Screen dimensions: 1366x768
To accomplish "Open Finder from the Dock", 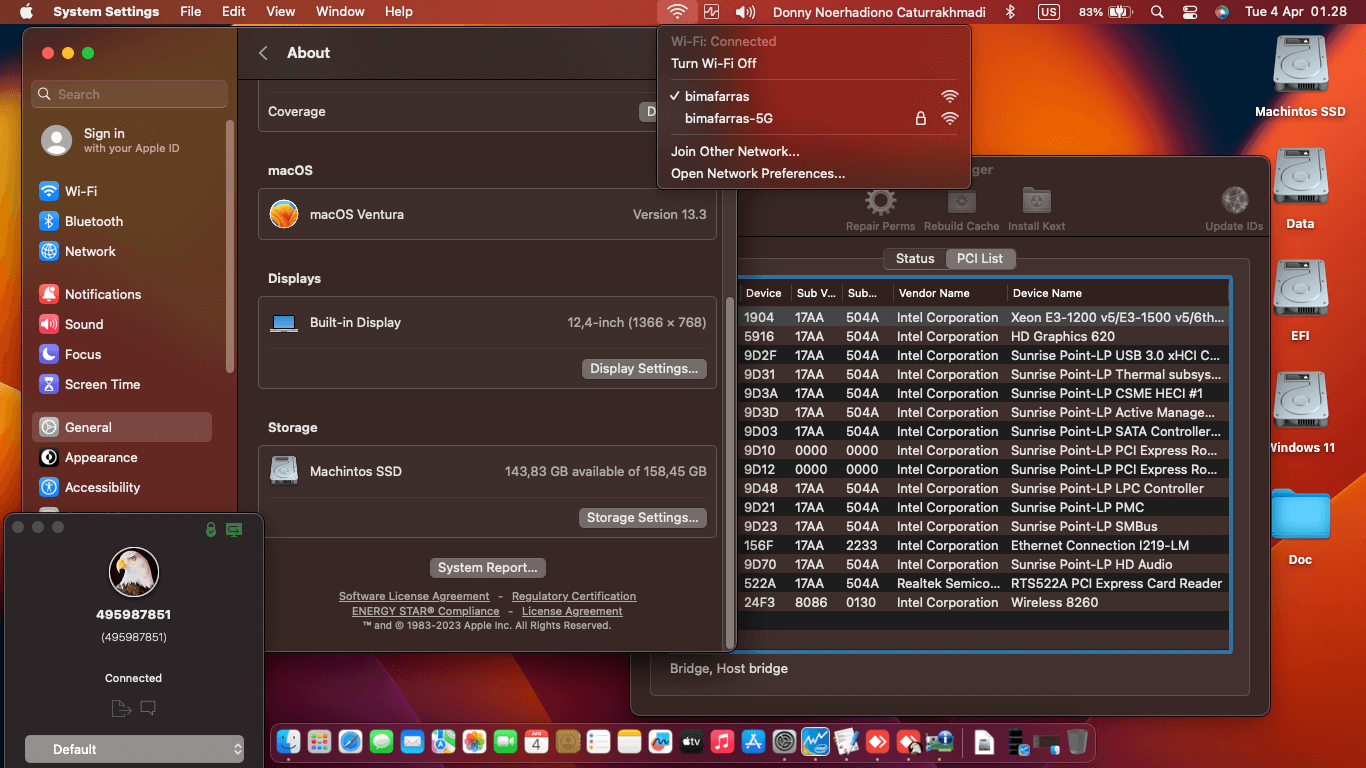I will (289, 741).
